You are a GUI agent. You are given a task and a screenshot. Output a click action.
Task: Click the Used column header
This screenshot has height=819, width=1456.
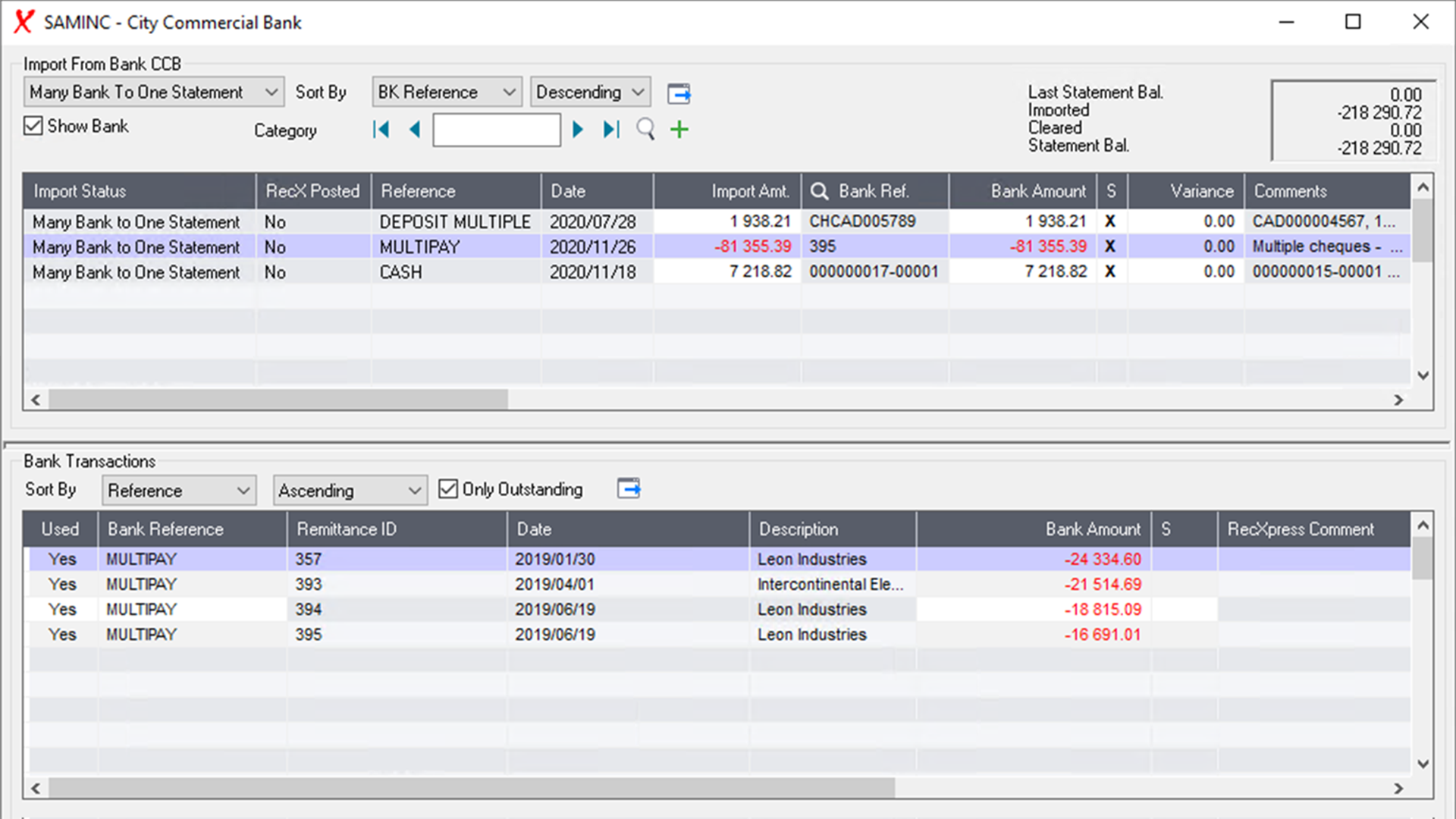(x=60, y=529)
